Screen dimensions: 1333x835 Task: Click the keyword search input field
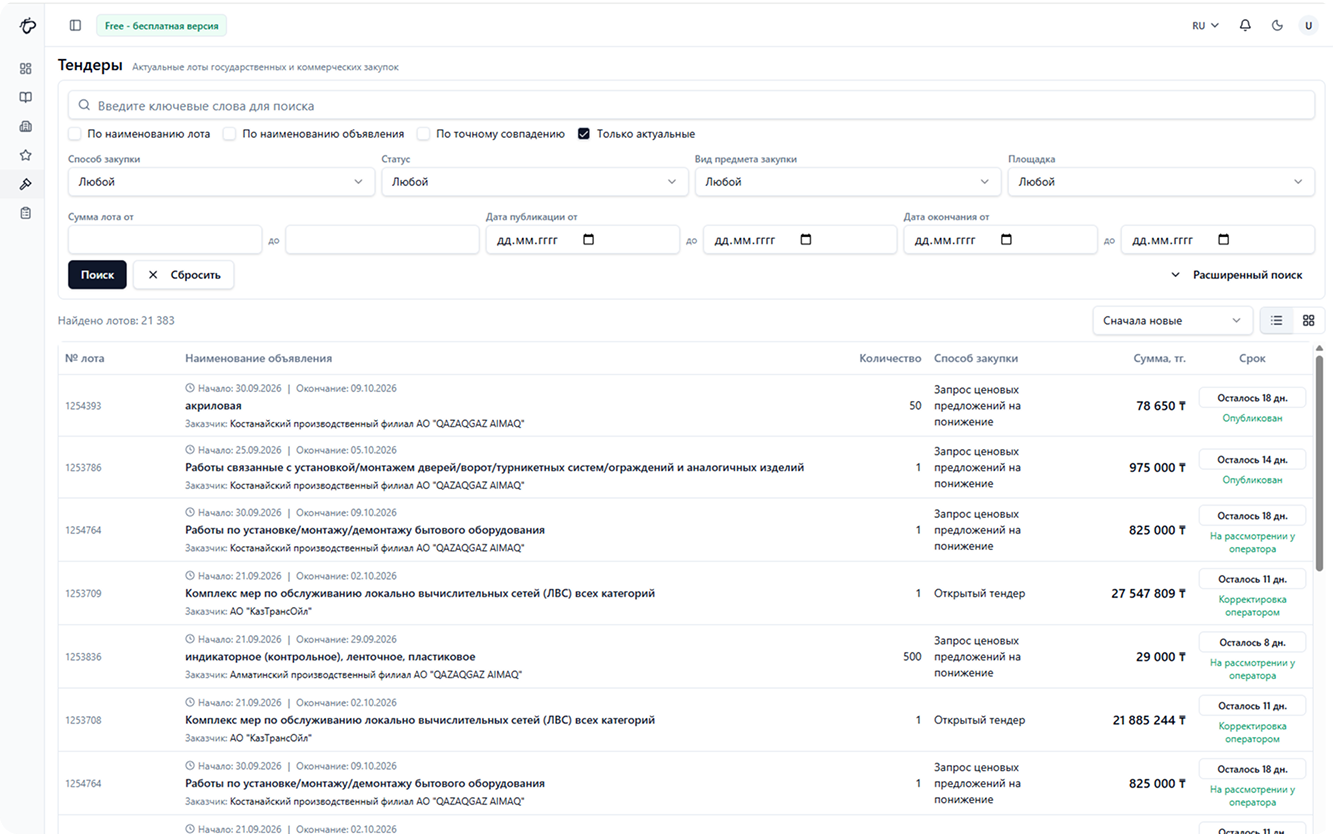[691, 105]
